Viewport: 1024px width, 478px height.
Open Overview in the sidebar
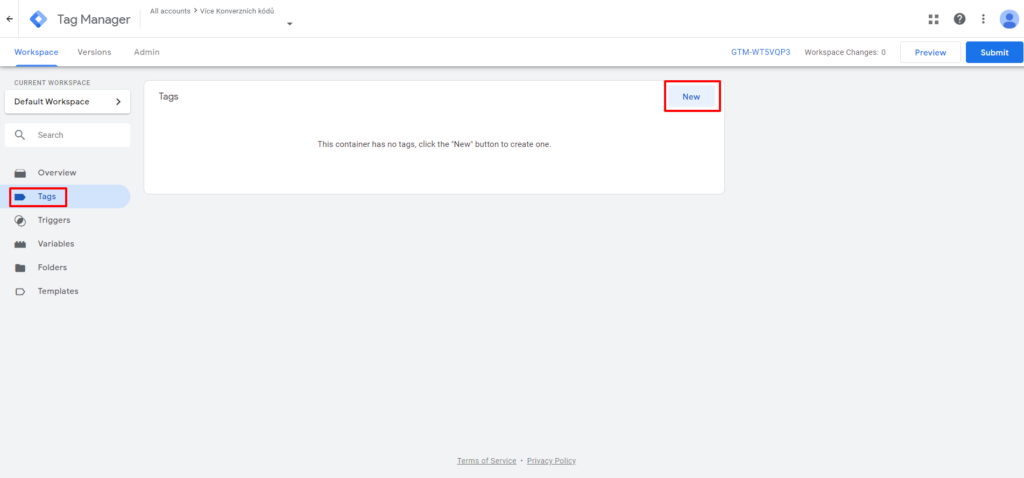[x=65, y=173]
